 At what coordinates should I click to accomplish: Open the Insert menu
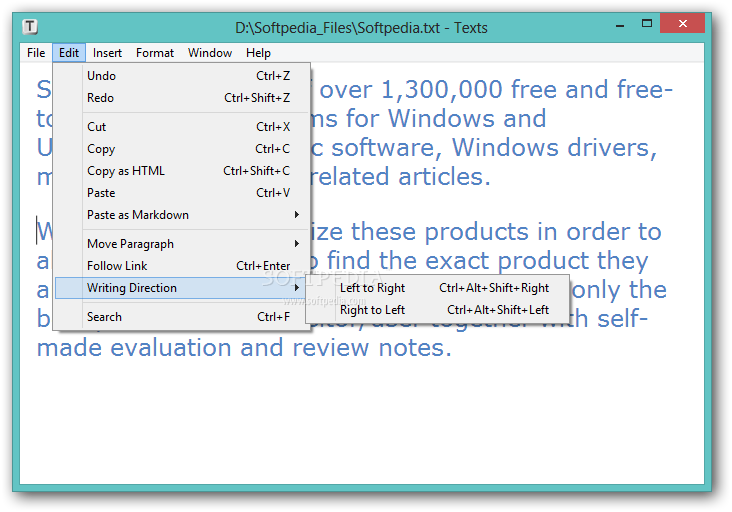[107, 53]
